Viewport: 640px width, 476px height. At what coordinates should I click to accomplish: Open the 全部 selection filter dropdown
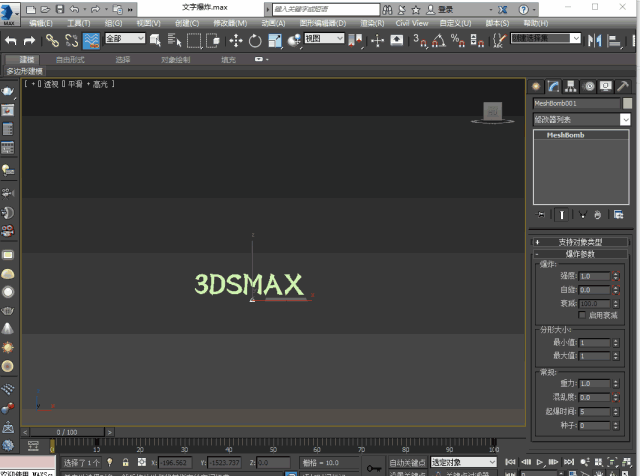click(x=125, y=38)
